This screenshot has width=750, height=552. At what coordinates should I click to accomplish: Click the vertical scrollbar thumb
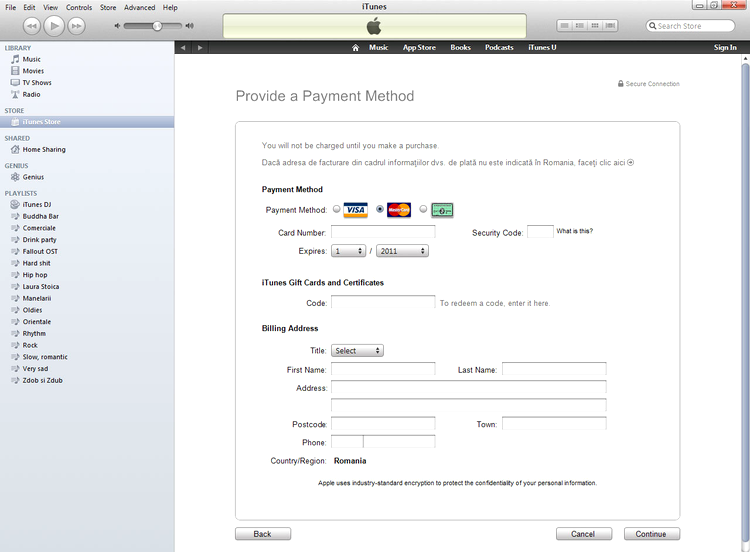(x=745, y=301)
